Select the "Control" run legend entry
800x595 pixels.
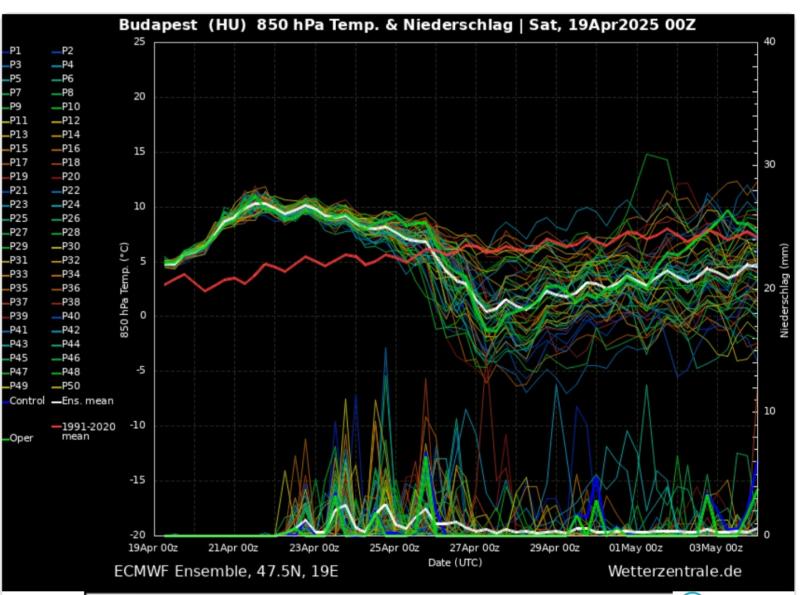(x=23, y=401)
